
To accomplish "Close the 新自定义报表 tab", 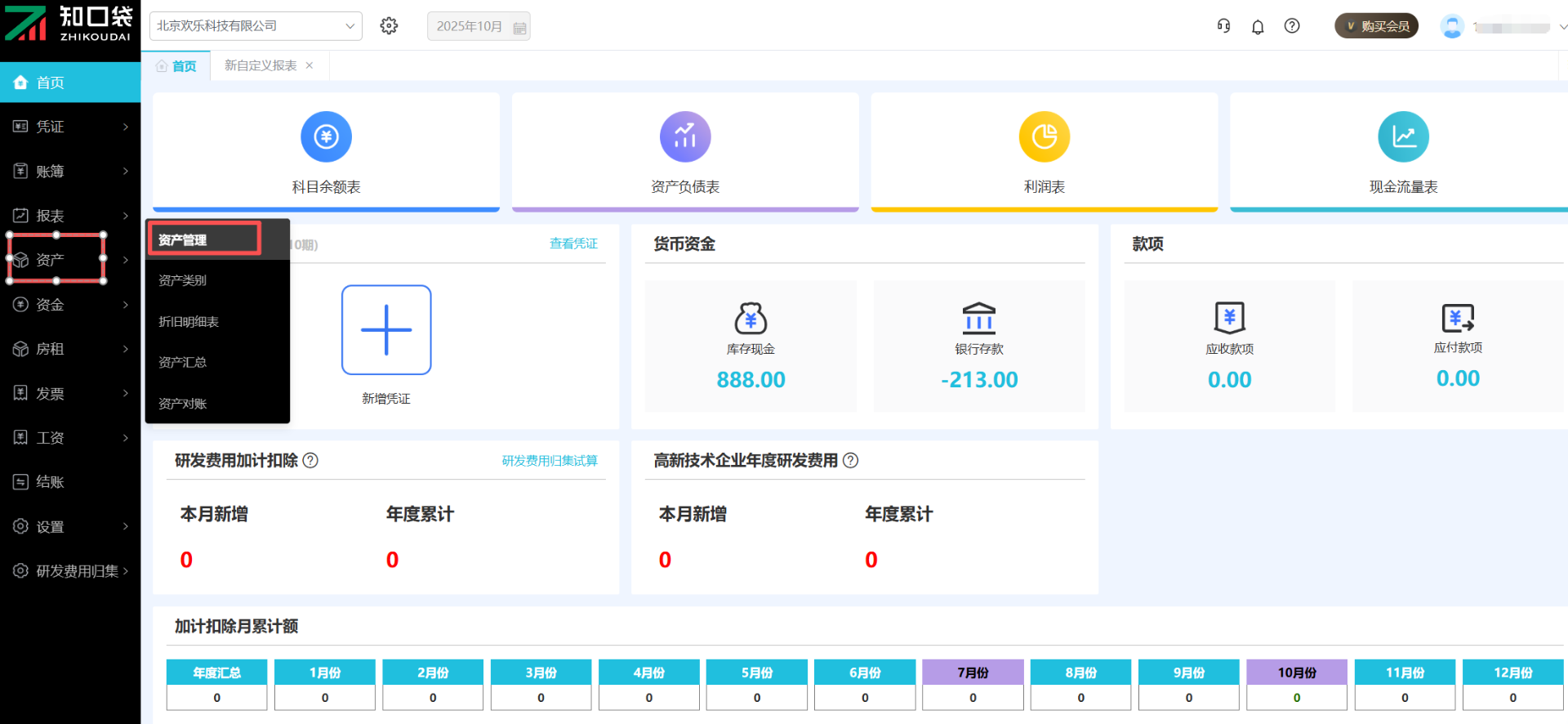I will (310, 65).
